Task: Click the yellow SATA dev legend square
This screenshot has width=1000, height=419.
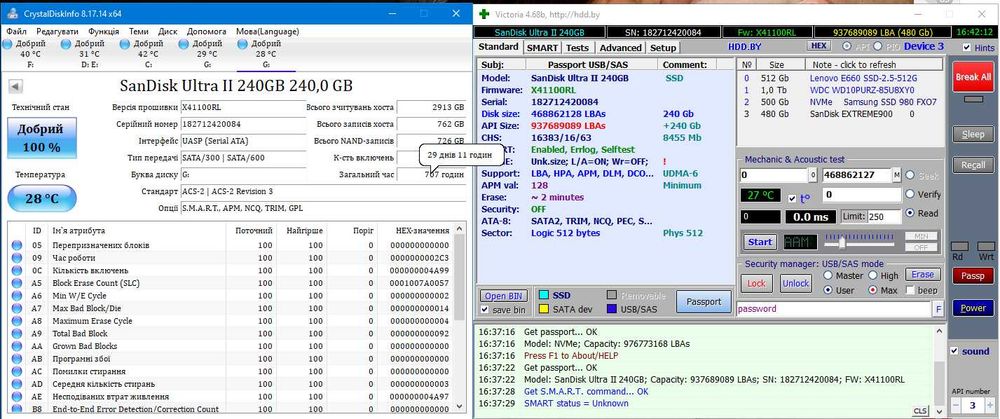Action: tap(544, 309)
